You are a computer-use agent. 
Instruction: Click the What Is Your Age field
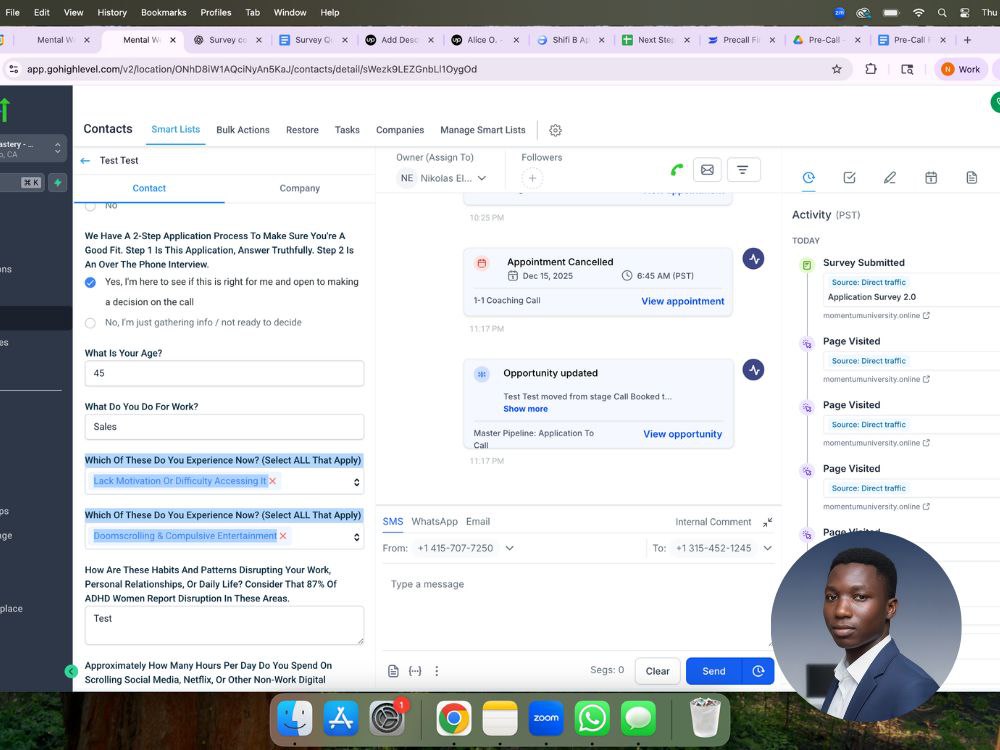224,373
